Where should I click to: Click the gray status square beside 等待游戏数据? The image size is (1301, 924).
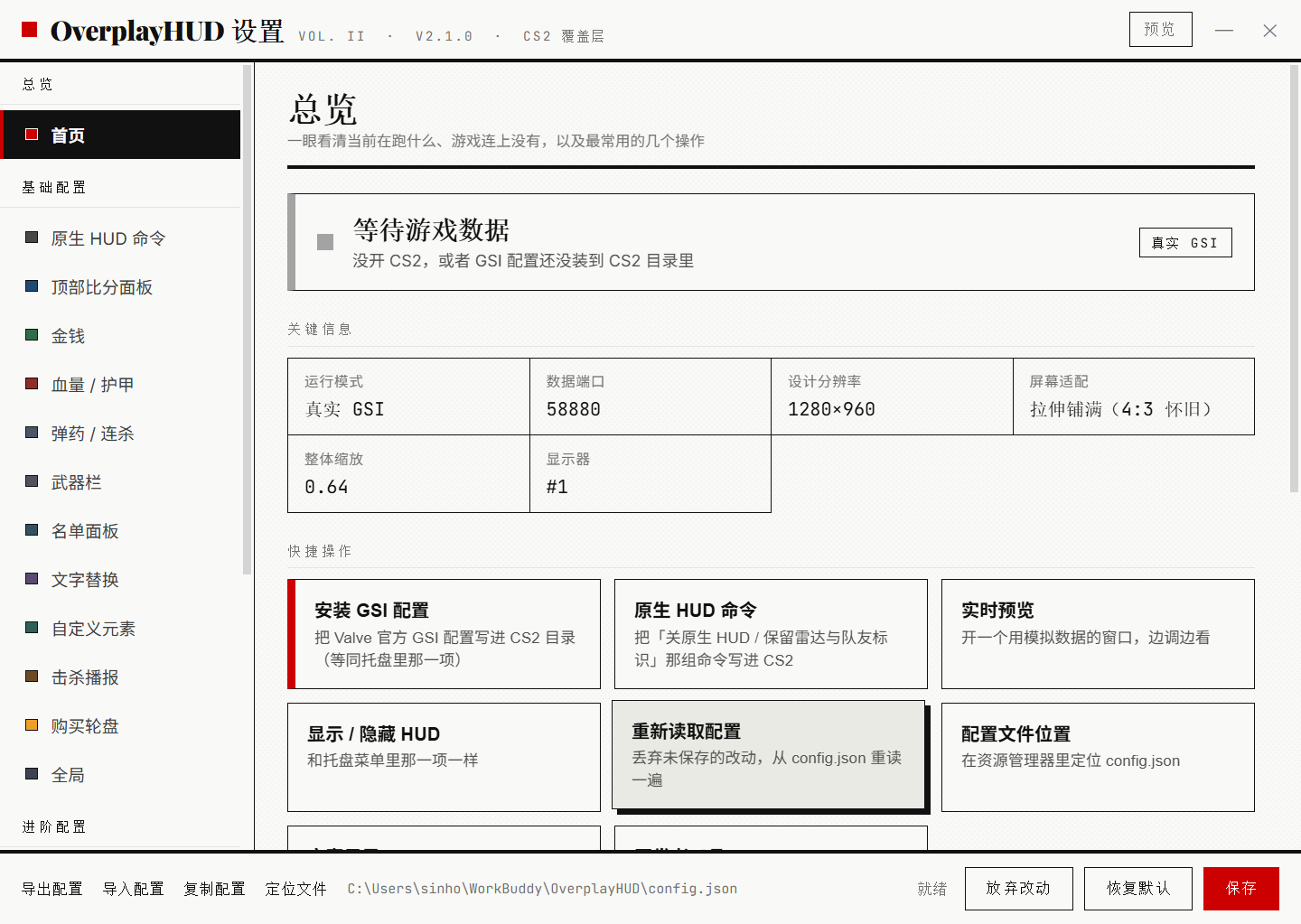click(x=325, y=242)
